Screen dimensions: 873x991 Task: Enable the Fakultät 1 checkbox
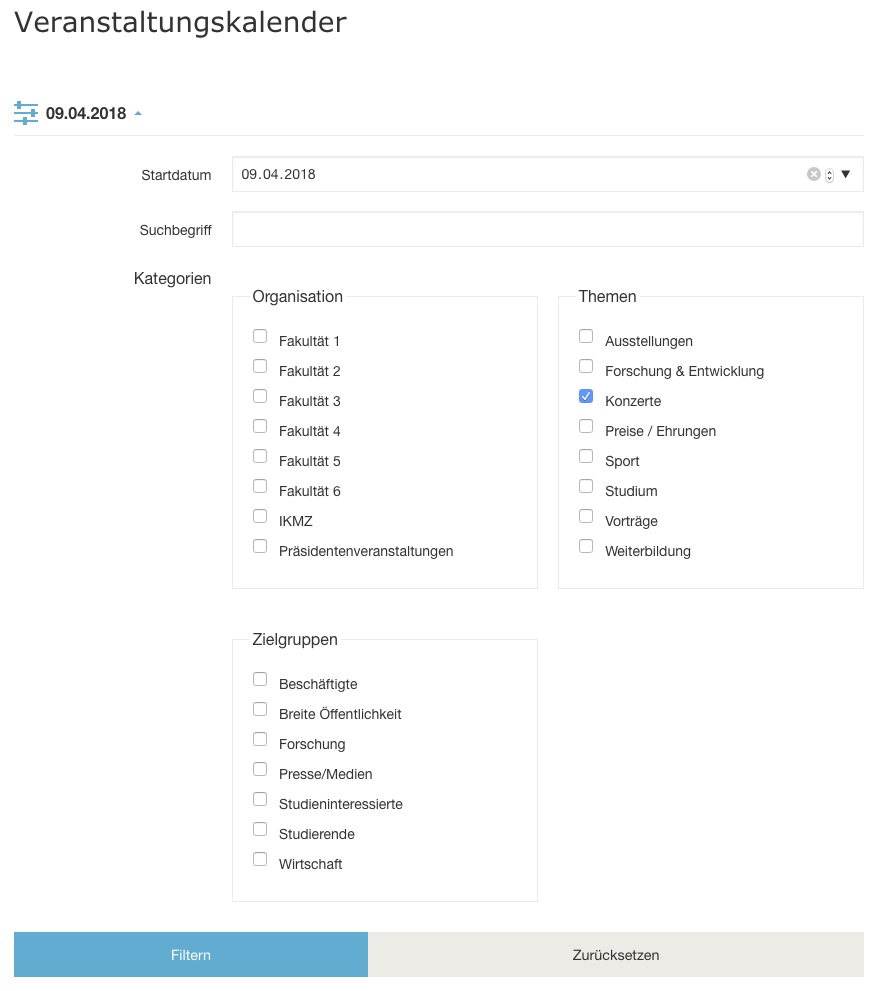click(260, 336)
